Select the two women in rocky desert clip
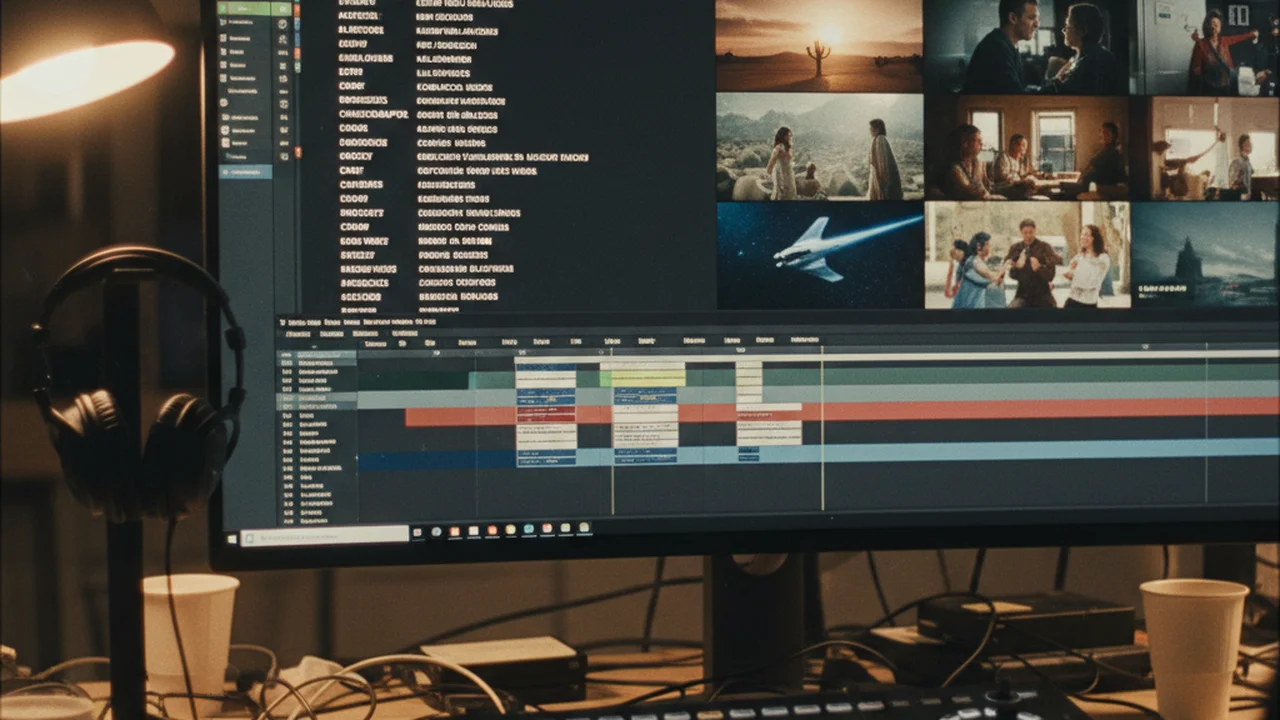Image resolution: width=1280 pixels, height=720 pixels. click(x=819, y=147)
